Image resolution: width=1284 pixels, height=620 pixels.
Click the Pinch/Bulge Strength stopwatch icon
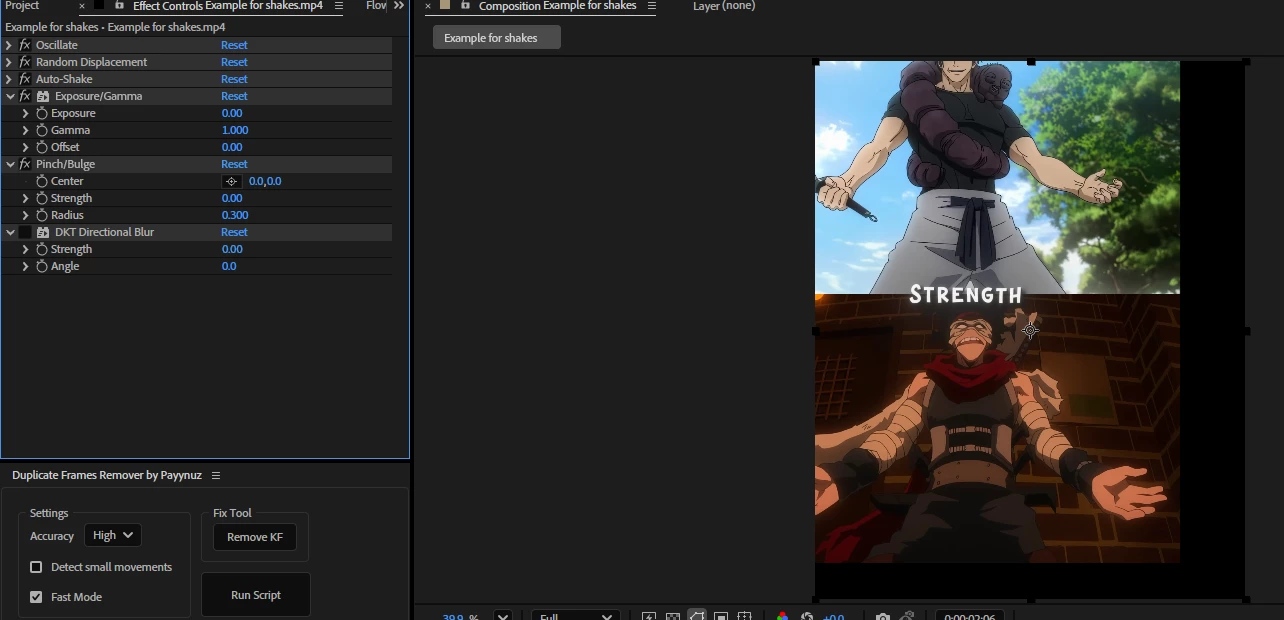click(x=42, y=198)
